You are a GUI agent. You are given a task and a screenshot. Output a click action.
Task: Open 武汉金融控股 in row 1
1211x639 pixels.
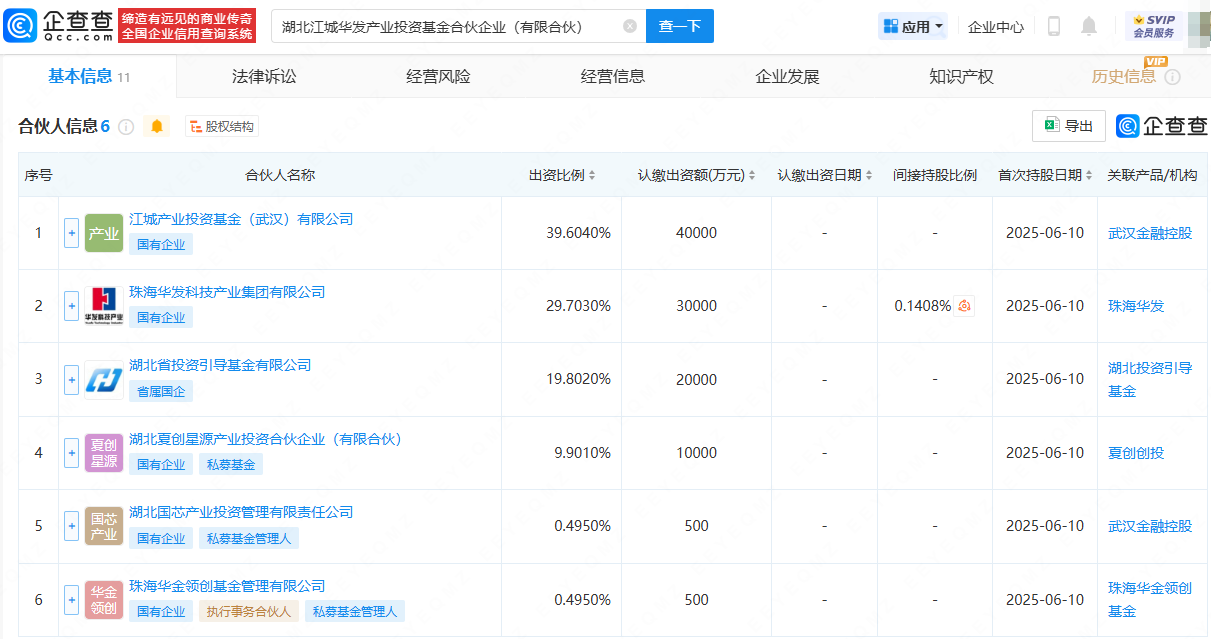coord(1150,233)
